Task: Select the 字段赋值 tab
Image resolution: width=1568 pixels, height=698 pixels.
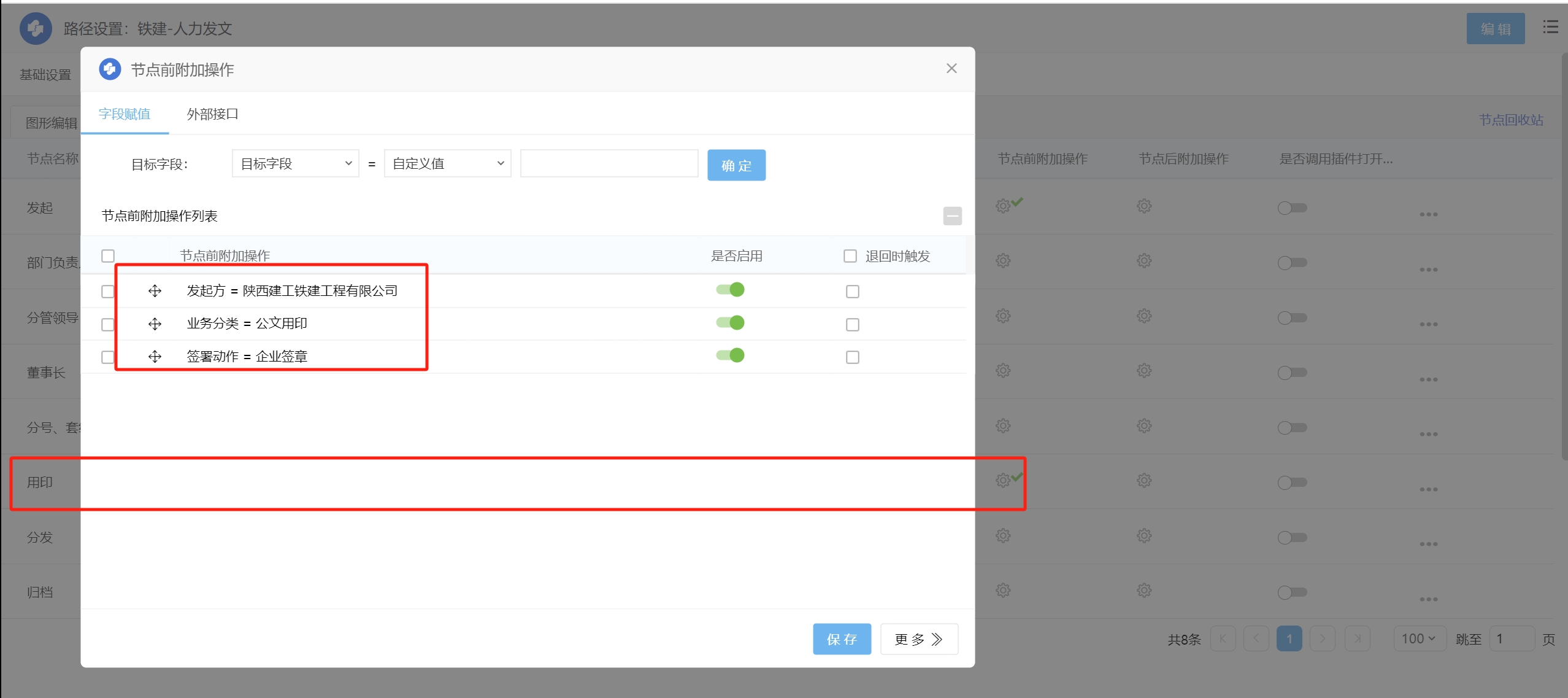Action: 125,114
